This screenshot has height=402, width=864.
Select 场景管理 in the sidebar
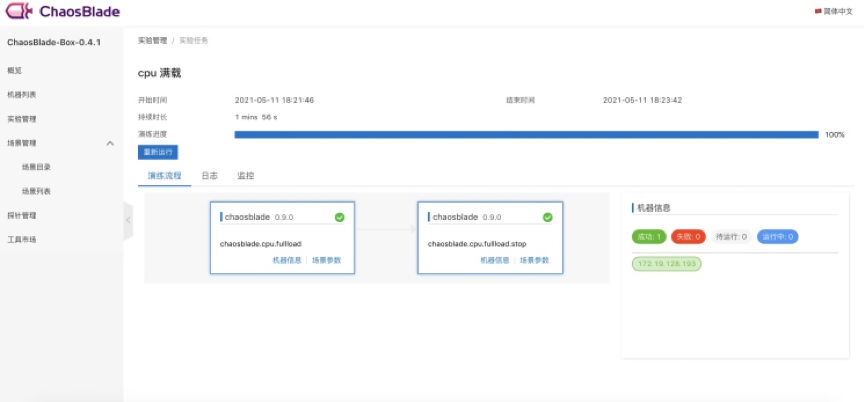21,143
